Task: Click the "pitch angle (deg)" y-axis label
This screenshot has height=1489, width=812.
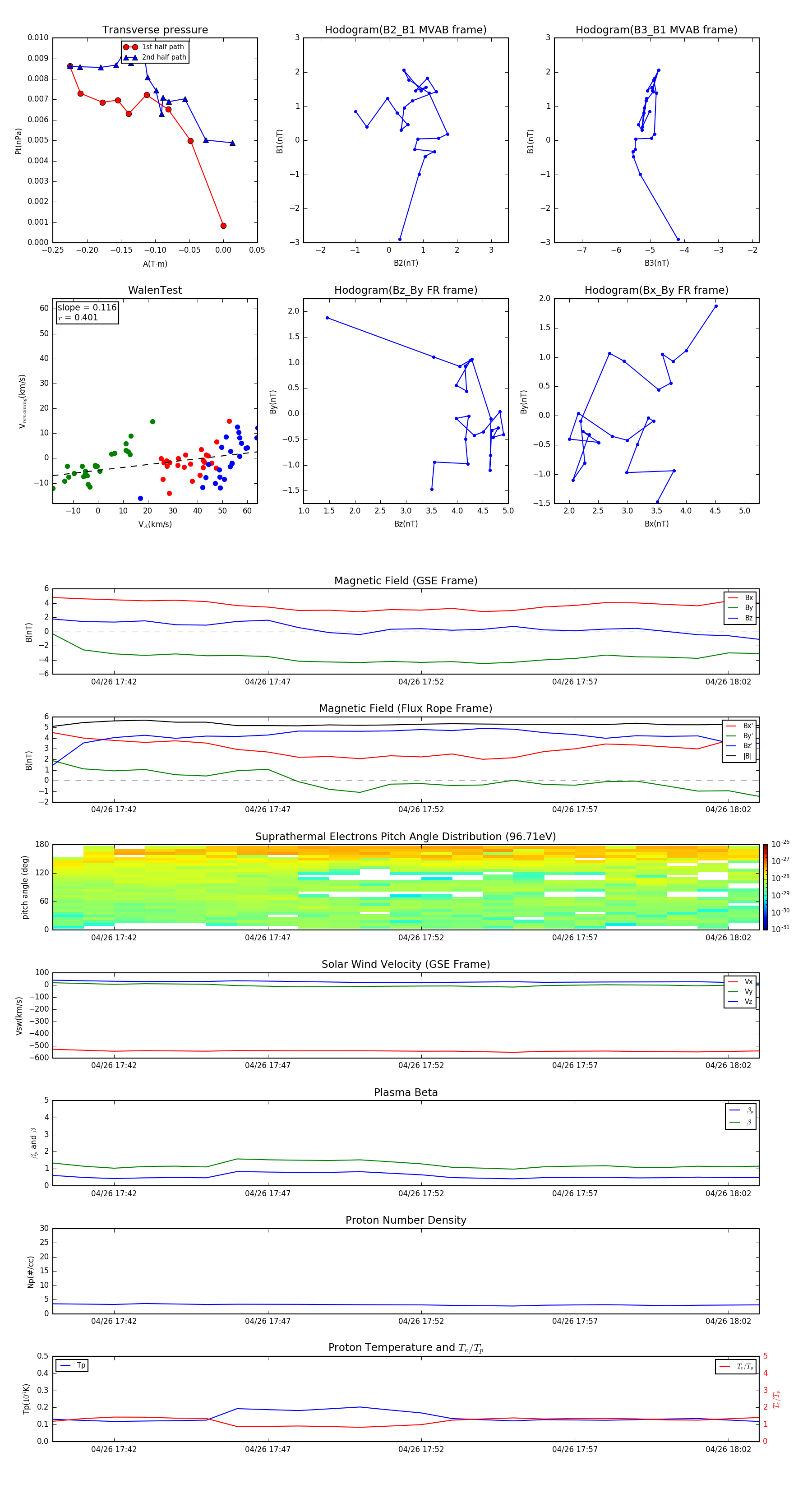Action: [x=25, y=887]
